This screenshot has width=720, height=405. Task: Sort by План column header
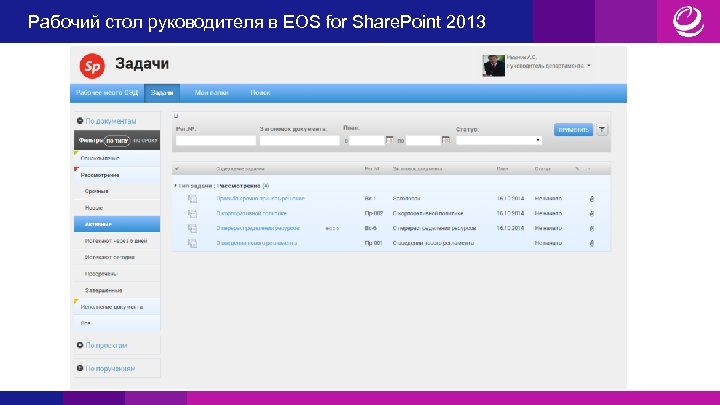point(502,169)
